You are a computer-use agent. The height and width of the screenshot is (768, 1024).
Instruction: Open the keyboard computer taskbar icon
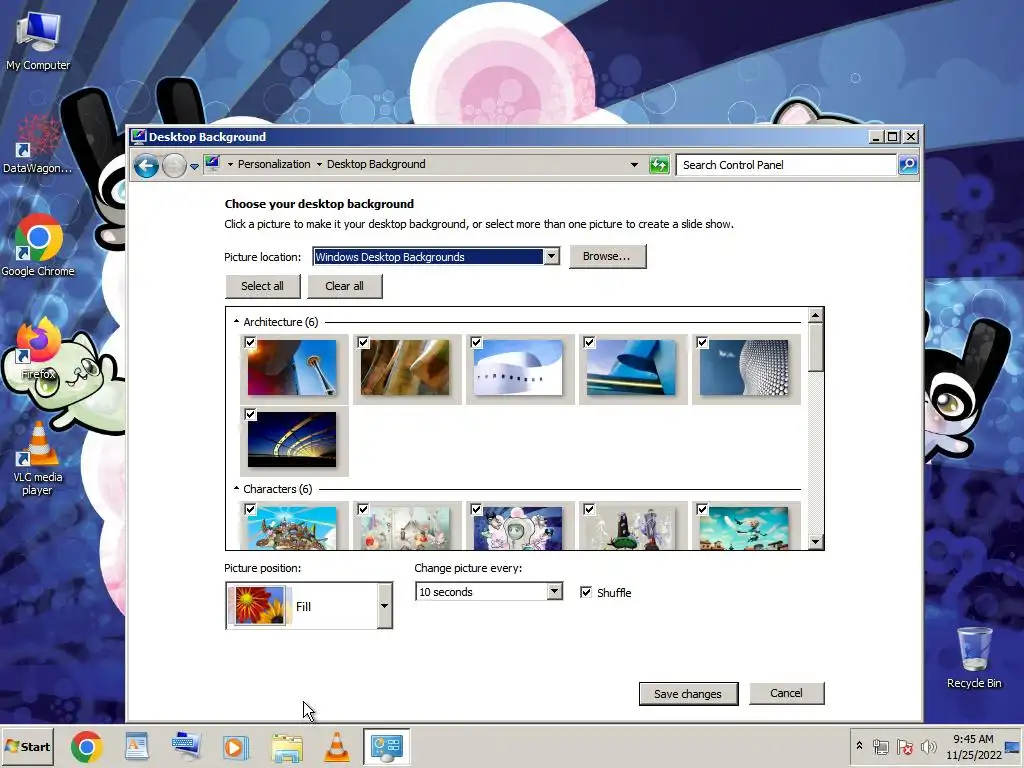click(x=186, y=747)
